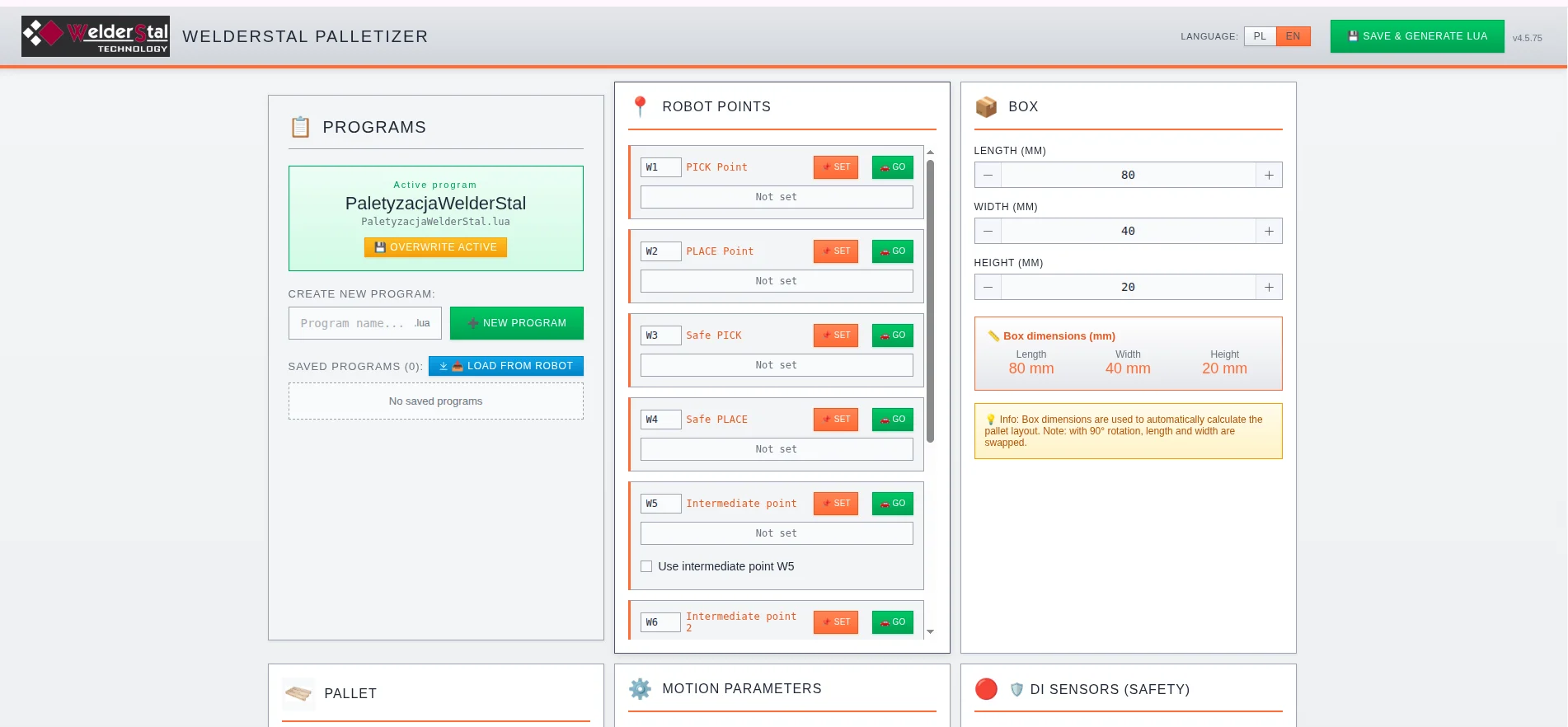
Task: Click the Robot Points pin icon
Action: (x=640, y=106)
